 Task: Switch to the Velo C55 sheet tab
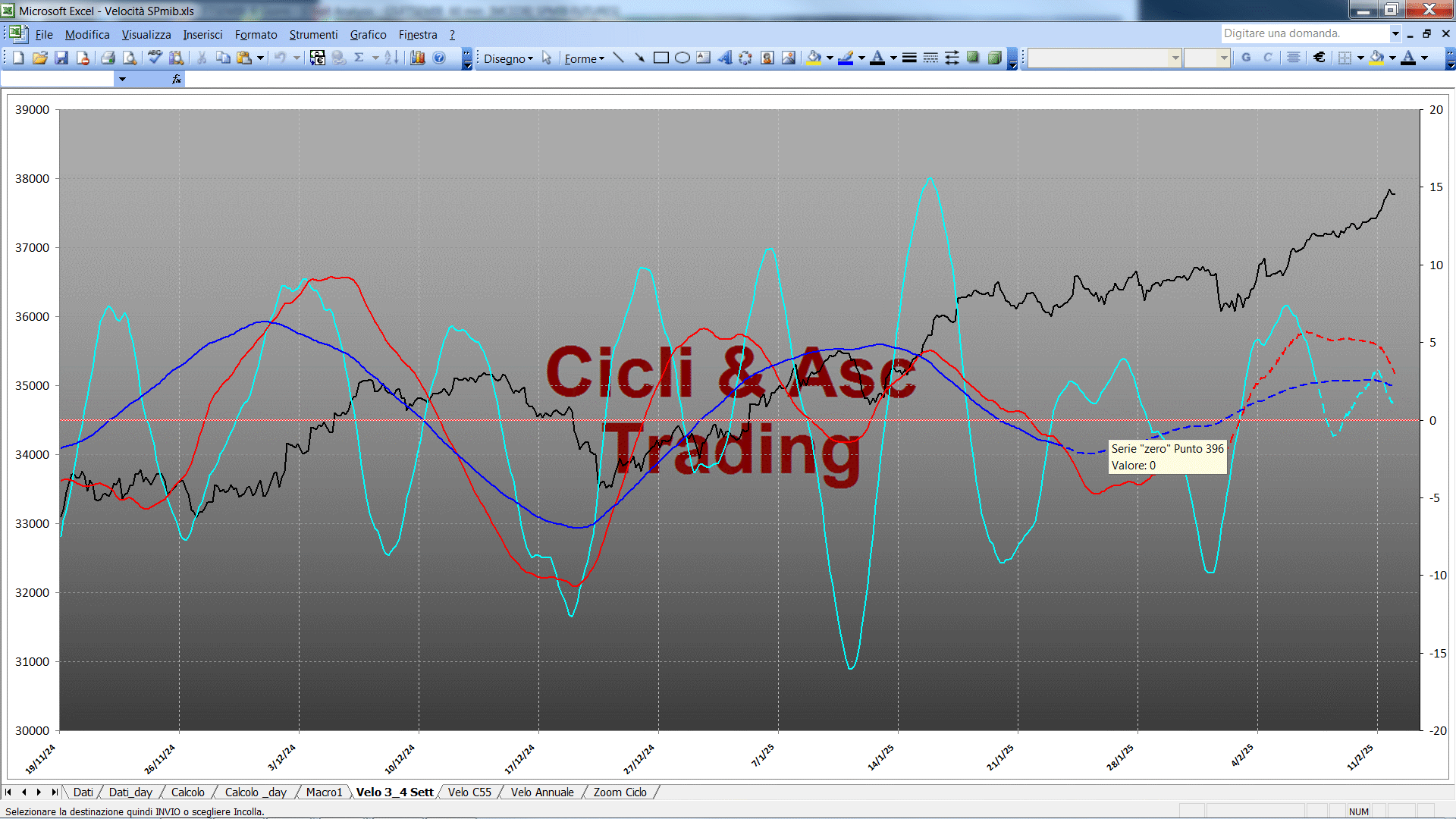[x=469, y=792]
